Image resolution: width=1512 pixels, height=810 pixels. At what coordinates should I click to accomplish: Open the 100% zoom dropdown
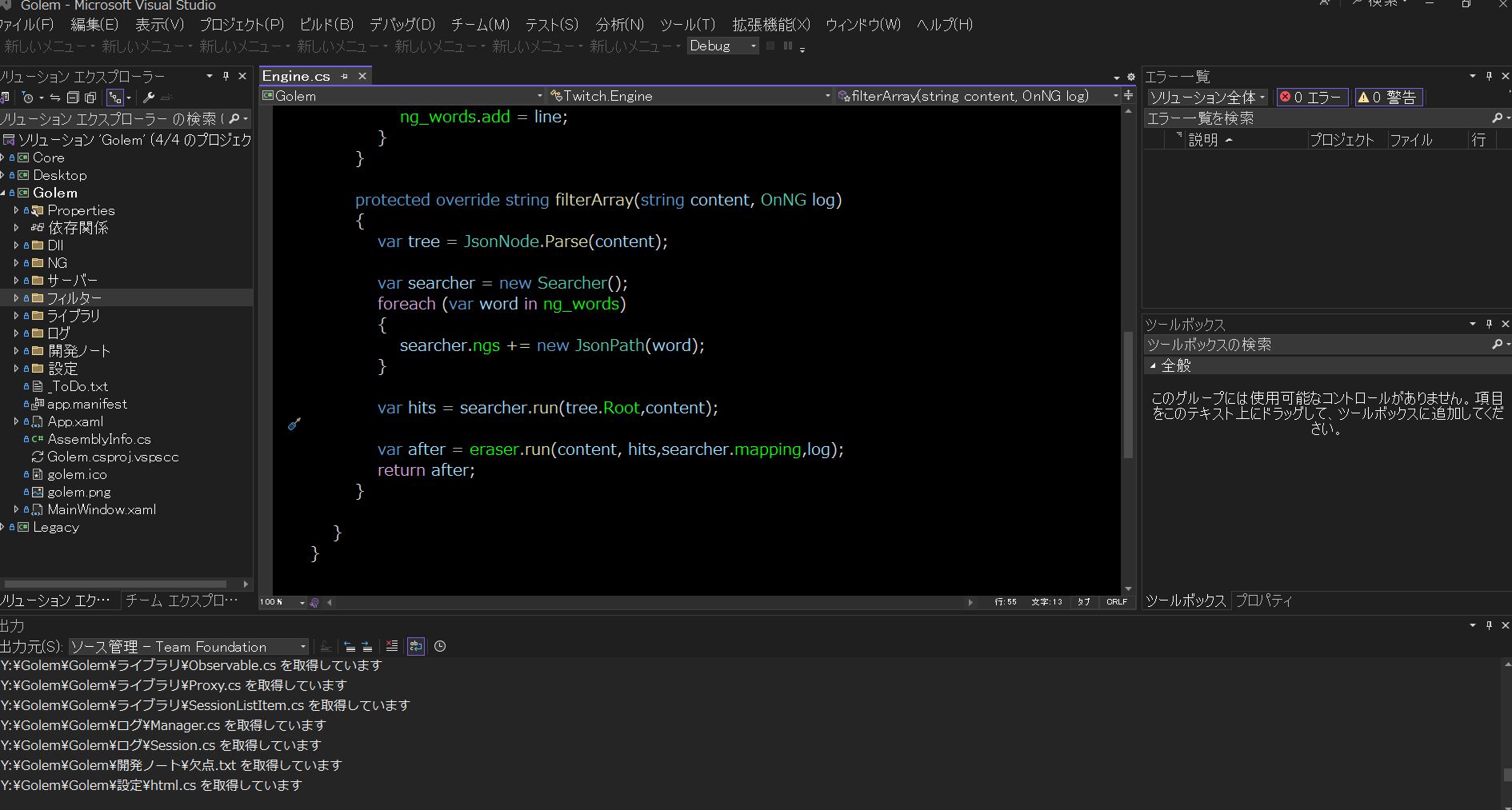point(282,602)
